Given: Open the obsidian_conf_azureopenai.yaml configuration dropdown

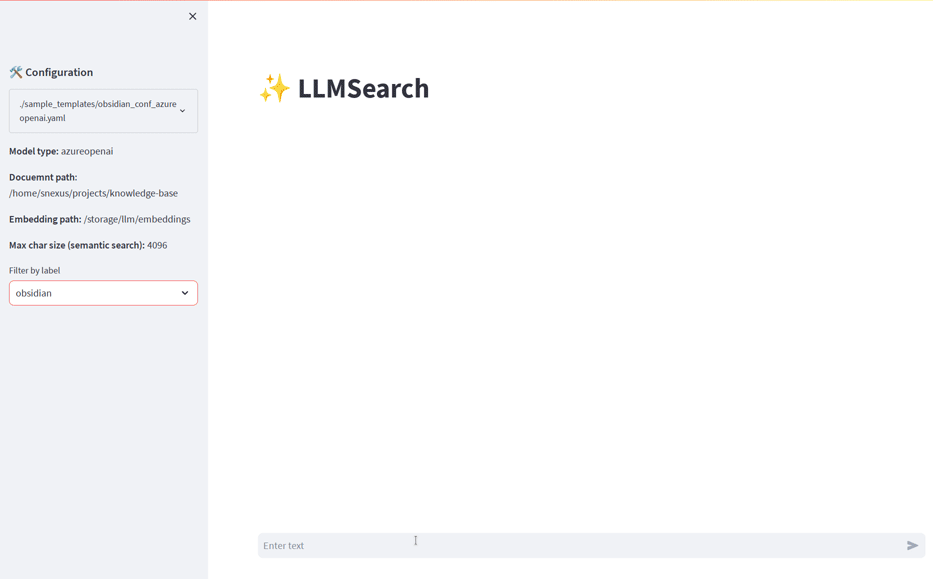Looking at the screenshot, I should [x=103, y=110].
